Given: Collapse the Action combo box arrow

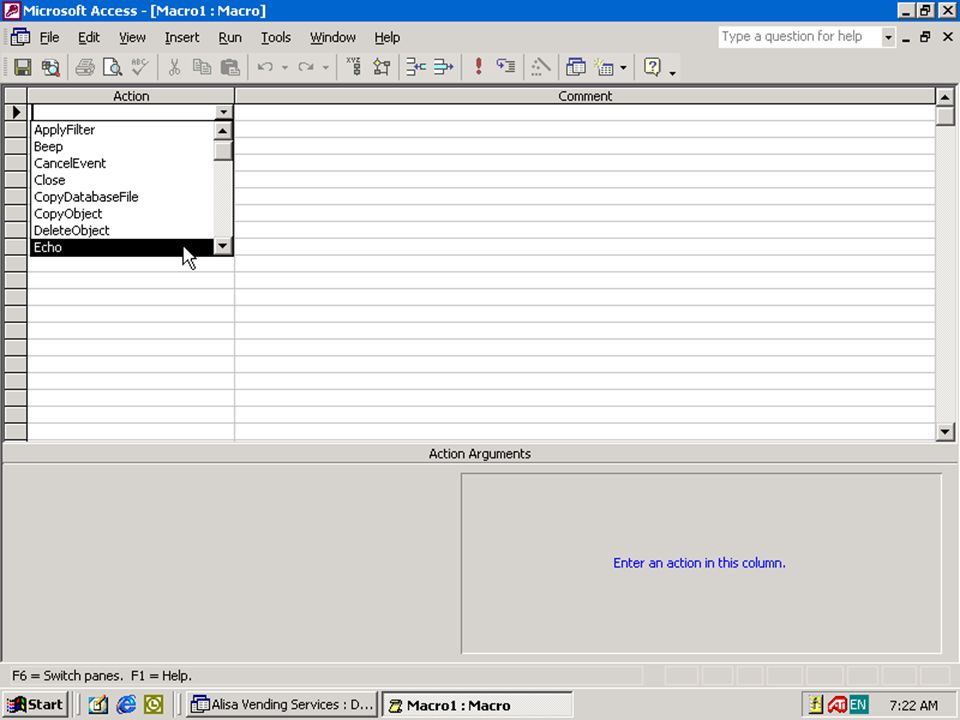Looking at the screenshot, I should (223, 112).
